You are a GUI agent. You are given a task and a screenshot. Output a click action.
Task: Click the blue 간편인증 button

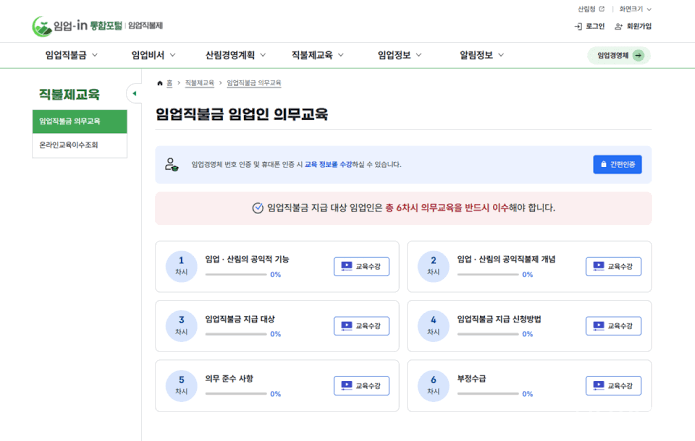click(x=617, y=164)
